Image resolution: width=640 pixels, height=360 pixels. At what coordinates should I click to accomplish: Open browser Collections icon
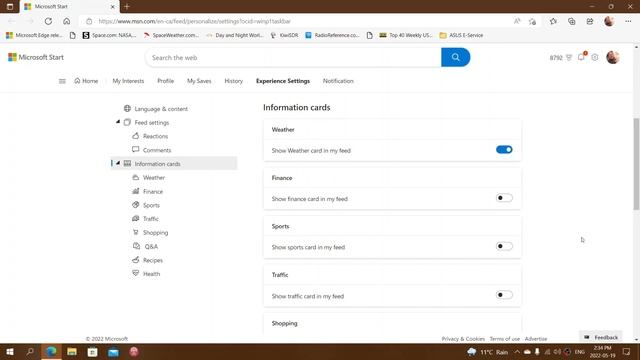pos(571,21)
